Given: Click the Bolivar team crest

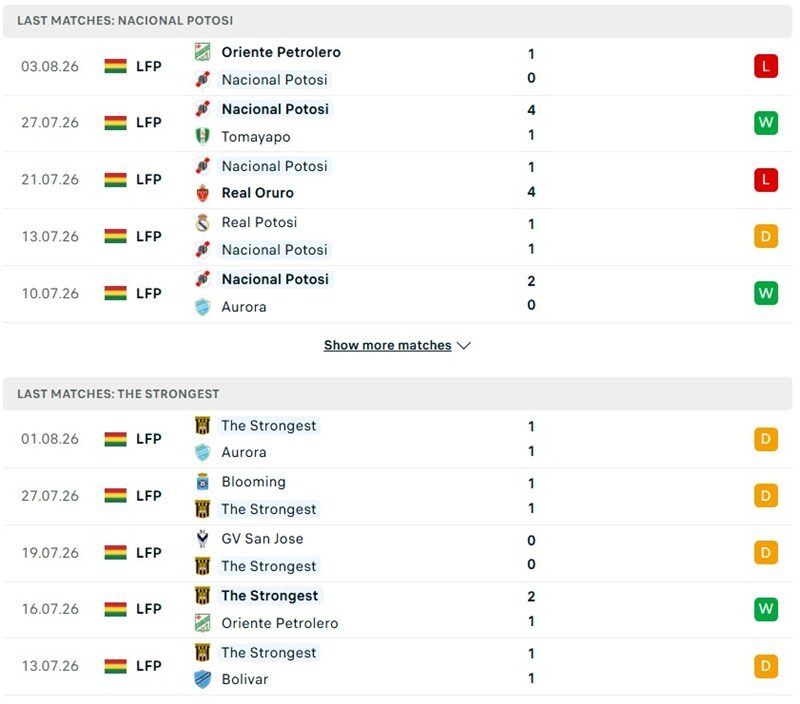Looking at the screenshot, I should click(x=203, y=679).
